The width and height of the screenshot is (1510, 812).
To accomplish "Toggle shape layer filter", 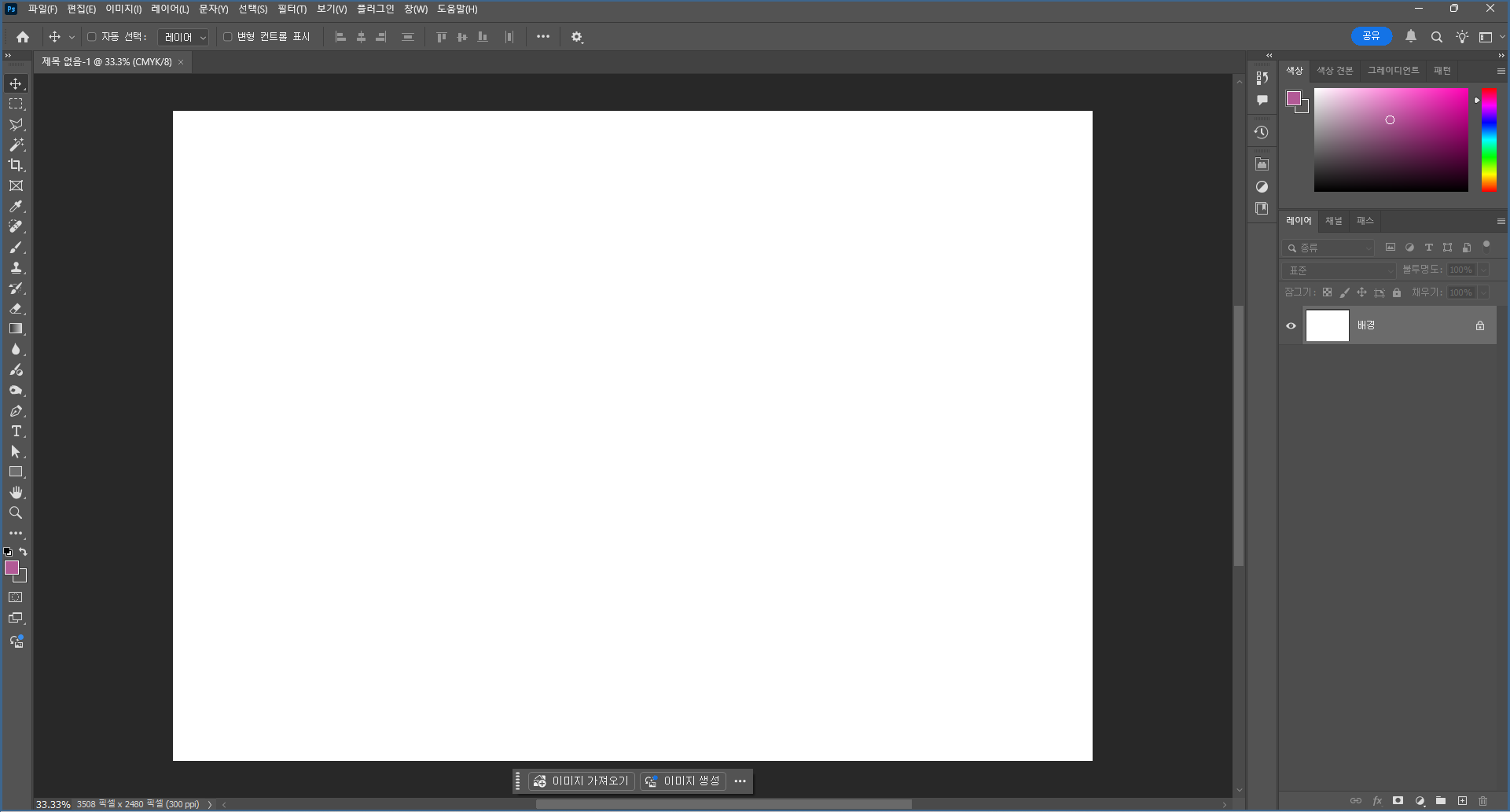I will click(x=1447, y=247).
